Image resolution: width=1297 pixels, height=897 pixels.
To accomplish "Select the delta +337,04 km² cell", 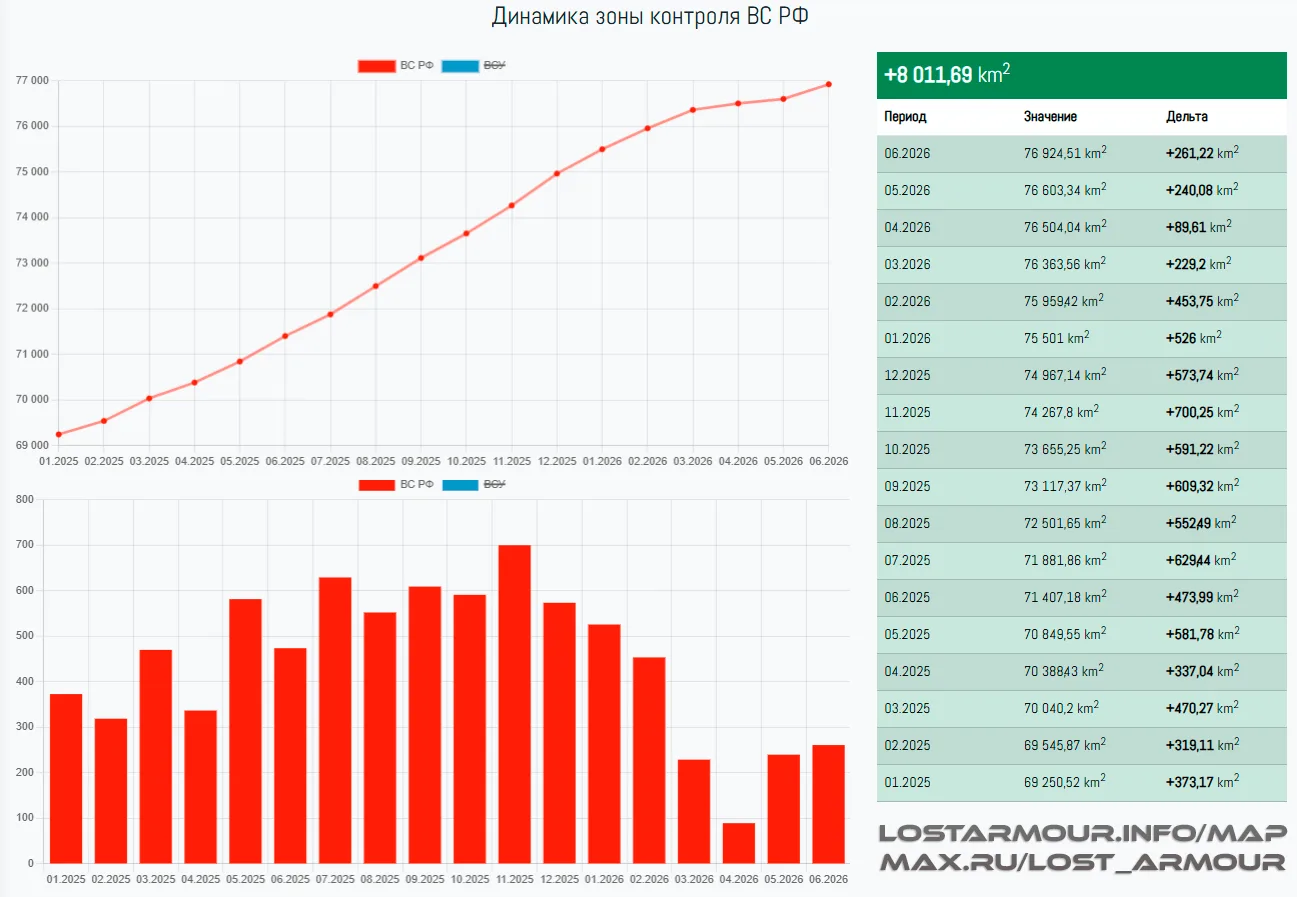I will [1202, 671].
